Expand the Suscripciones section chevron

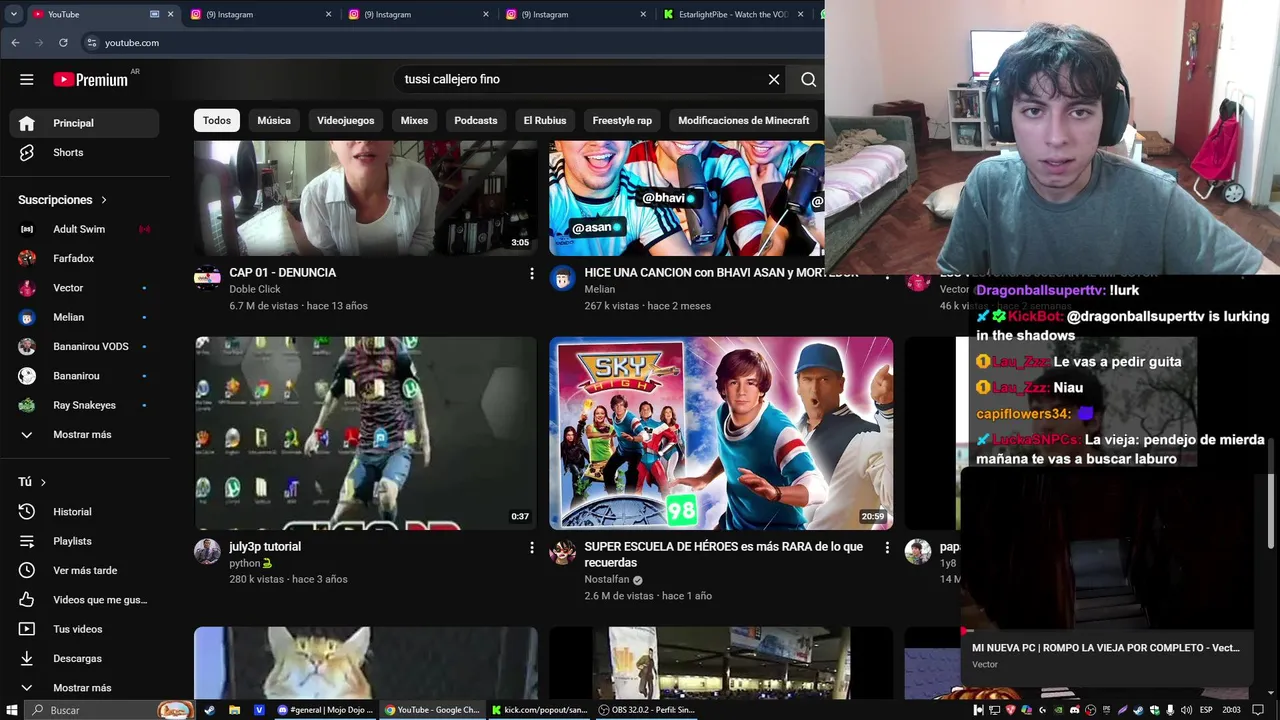104,200
